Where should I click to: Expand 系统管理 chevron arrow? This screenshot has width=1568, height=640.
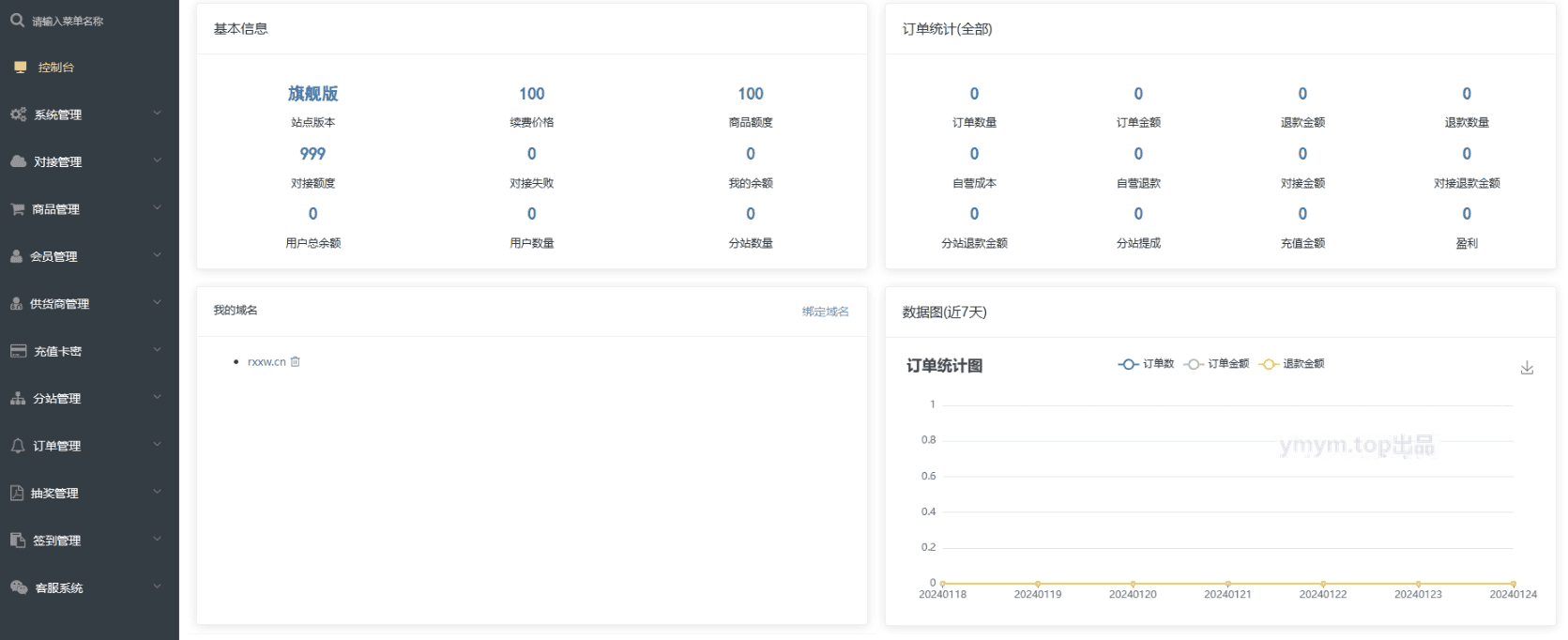pos(158,114)
